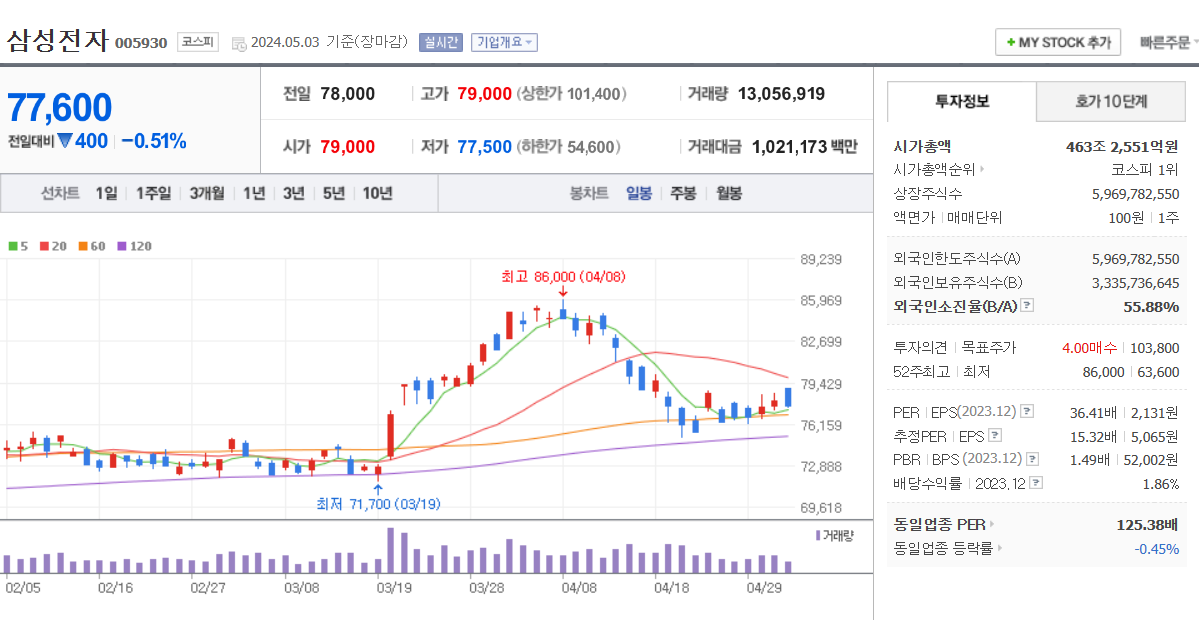Click the 04/29 date label on chart axis
Screen dimensions: 1199x620
[x=763, y=589]
